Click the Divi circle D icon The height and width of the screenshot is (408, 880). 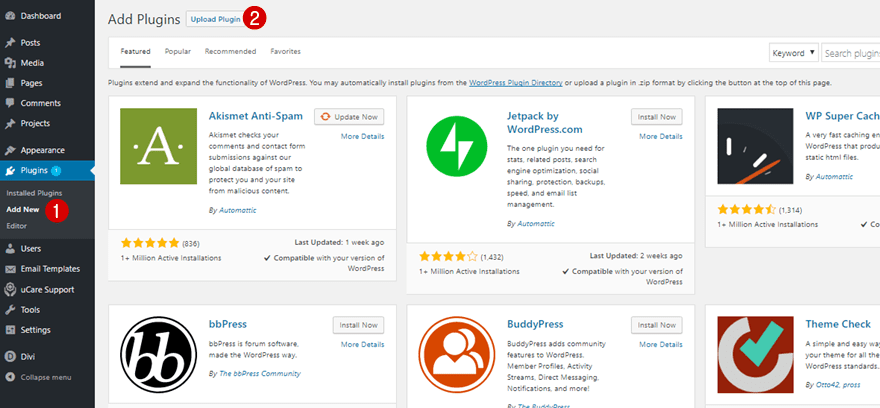pyautogui.click(x=10, y=356)
